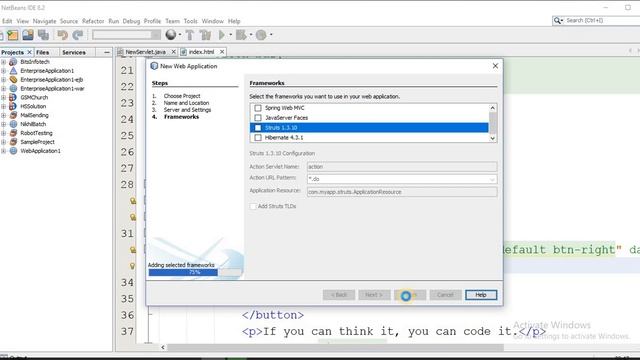The image size is (640, 360).
Task: Enable the Hibernate 4.3.1 checkbox
Action: point(258,138)
